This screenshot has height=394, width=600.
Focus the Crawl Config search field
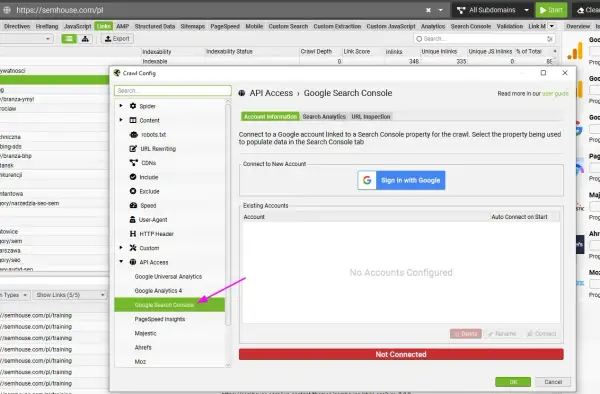tap(173, 91)
